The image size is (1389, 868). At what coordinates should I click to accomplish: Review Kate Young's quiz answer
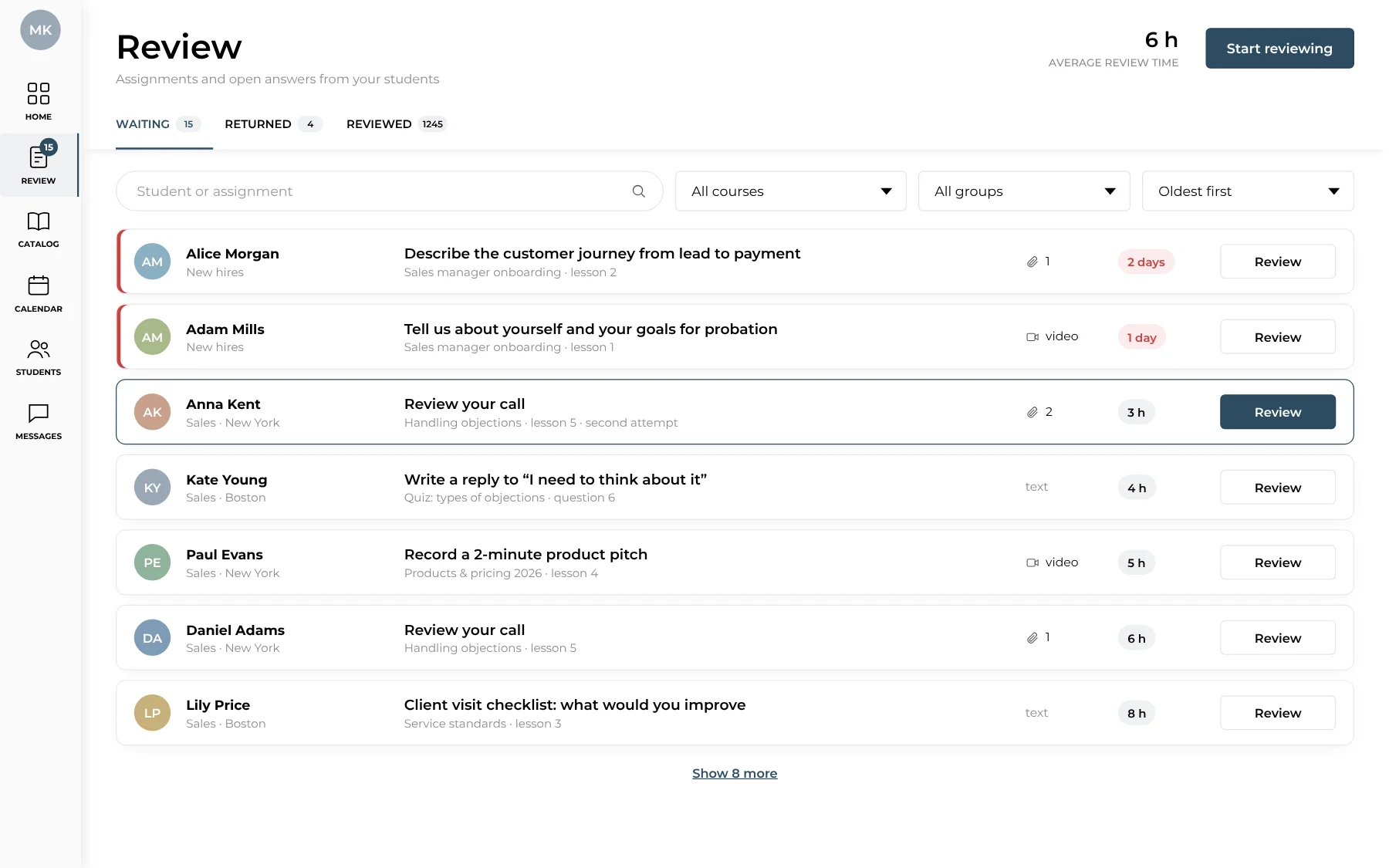pyautogui.click(x=1278, y=488)
